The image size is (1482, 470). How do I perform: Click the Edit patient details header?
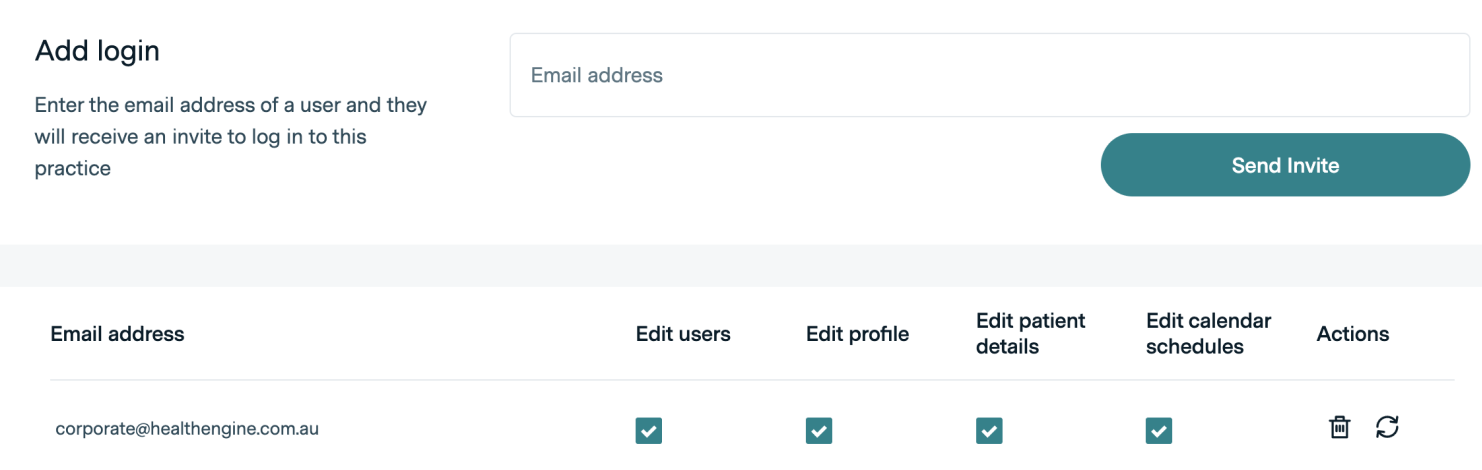(x=1030, y=334)
